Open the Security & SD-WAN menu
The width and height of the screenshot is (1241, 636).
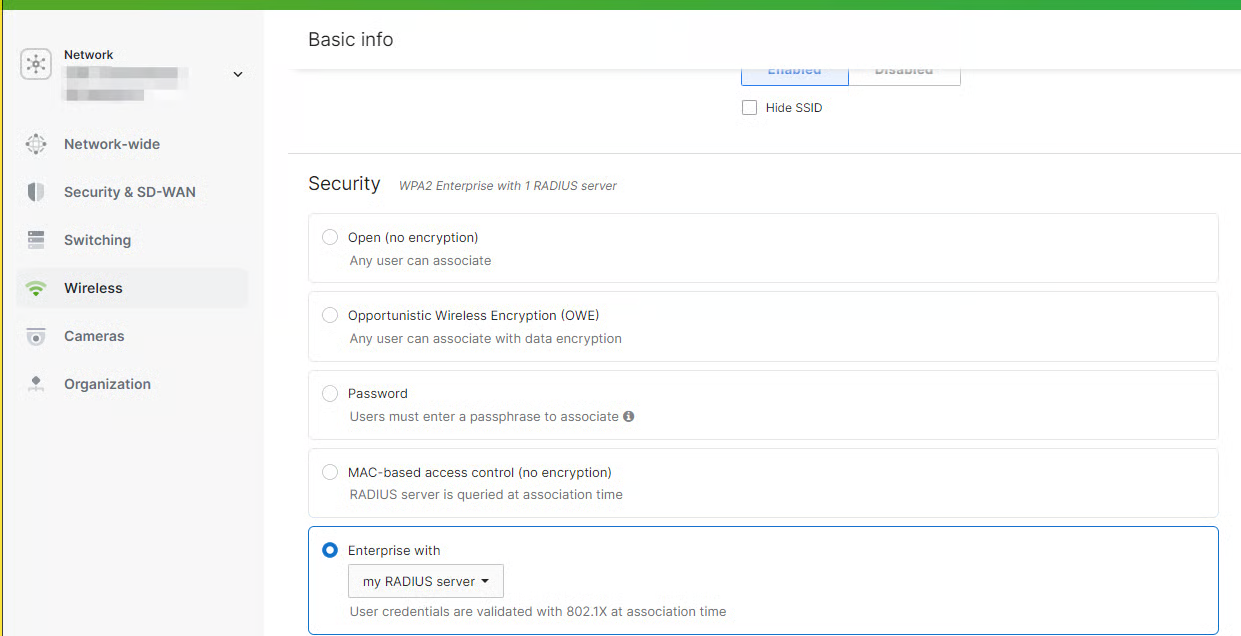(129, 192)
